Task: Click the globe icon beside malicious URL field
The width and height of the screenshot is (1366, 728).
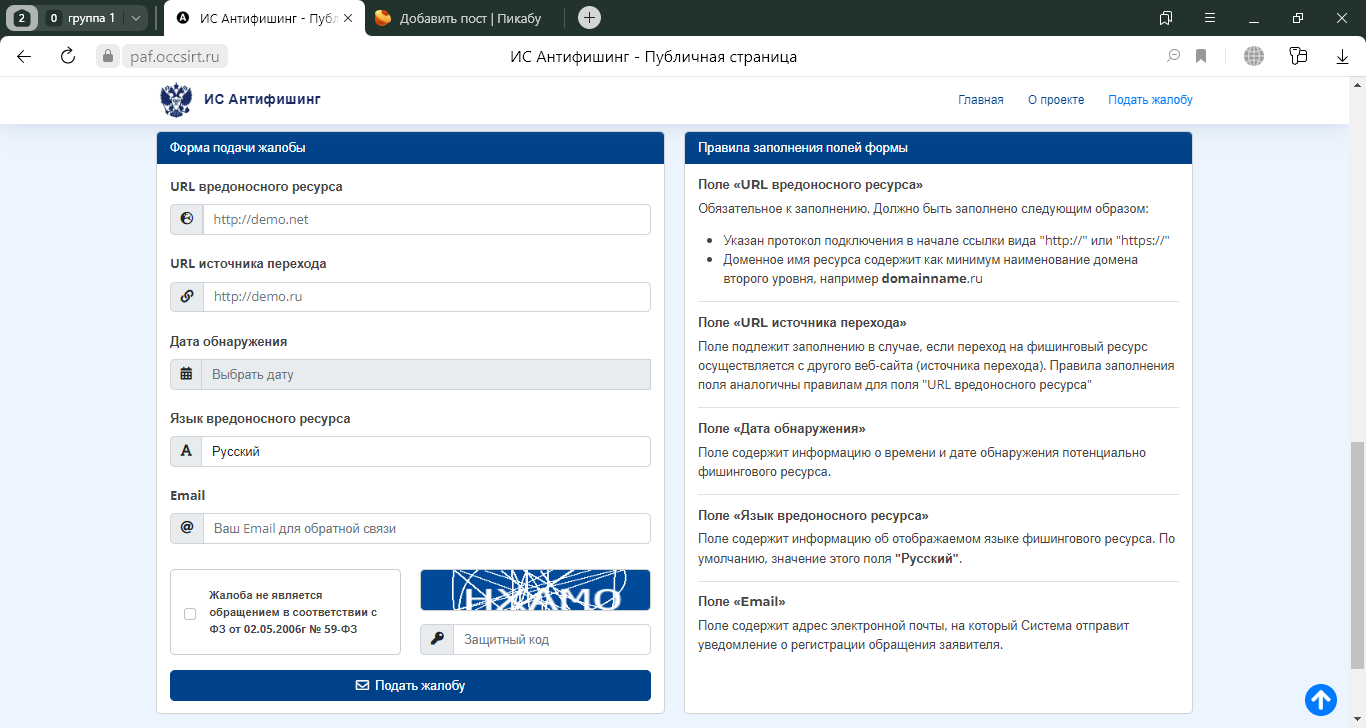Action: click(187, 220)
